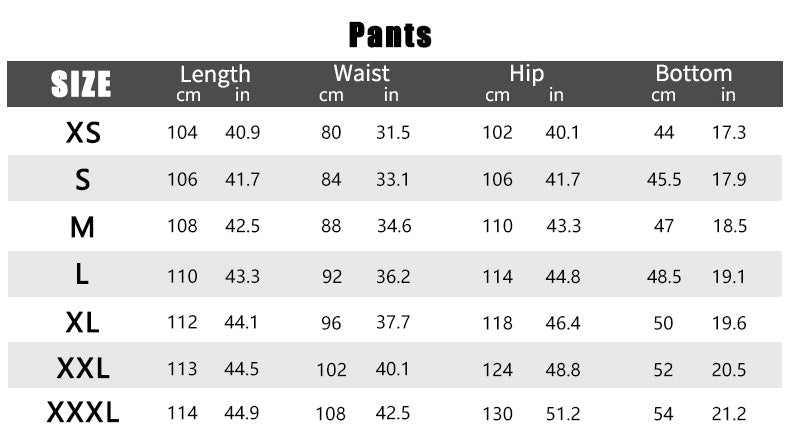
Task: Click the 118 hip cm value
Action: (497, 323)
